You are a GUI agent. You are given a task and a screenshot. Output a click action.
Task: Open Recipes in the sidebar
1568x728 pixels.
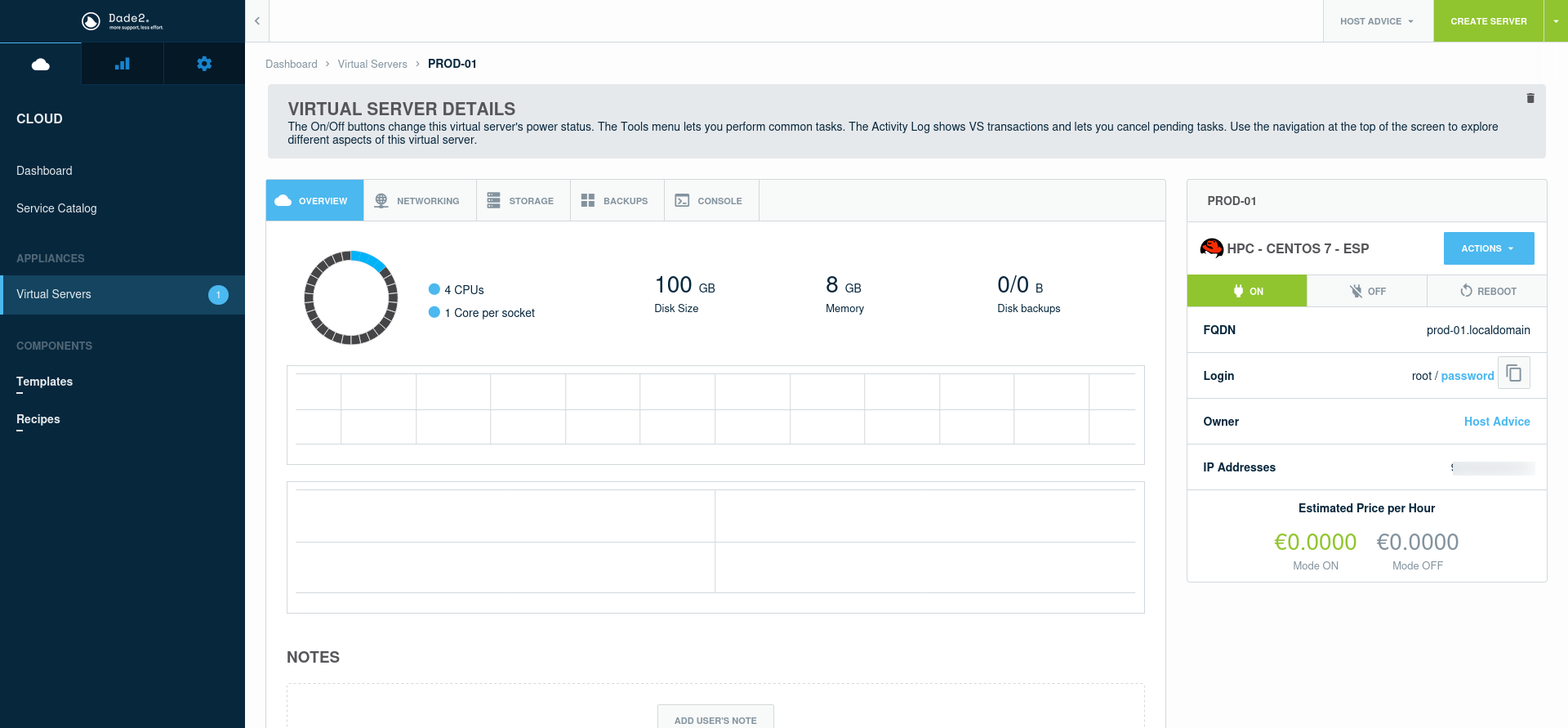[x=38, y=419]
